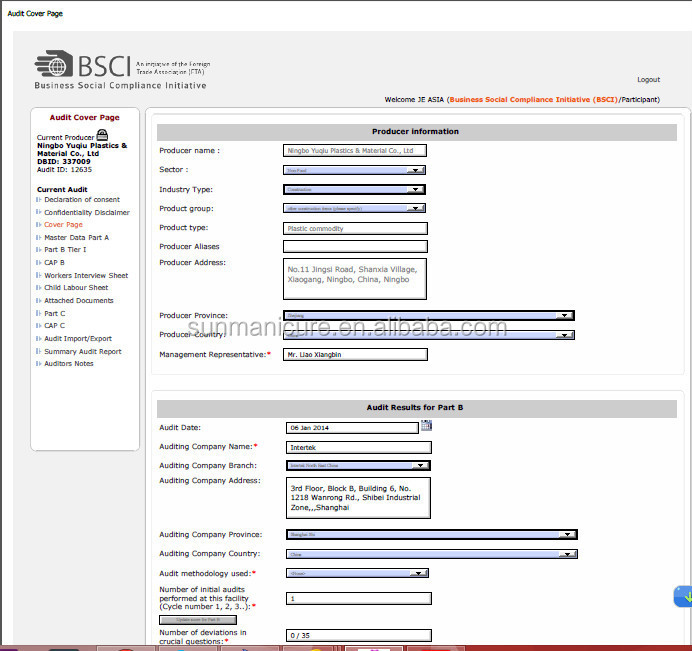Click Business Social Compliance Initiative (BSCI) link

(x=533, y=99)
